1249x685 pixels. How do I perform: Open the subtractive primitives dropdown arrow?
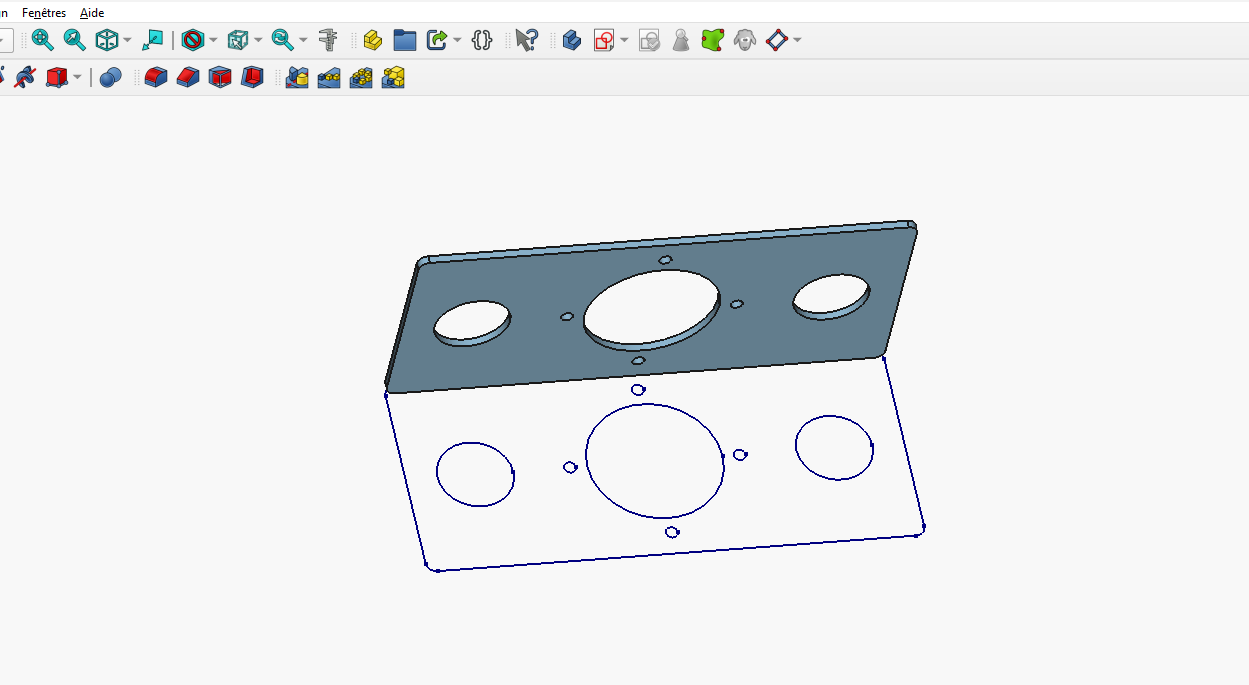click(x=77, y=77)
